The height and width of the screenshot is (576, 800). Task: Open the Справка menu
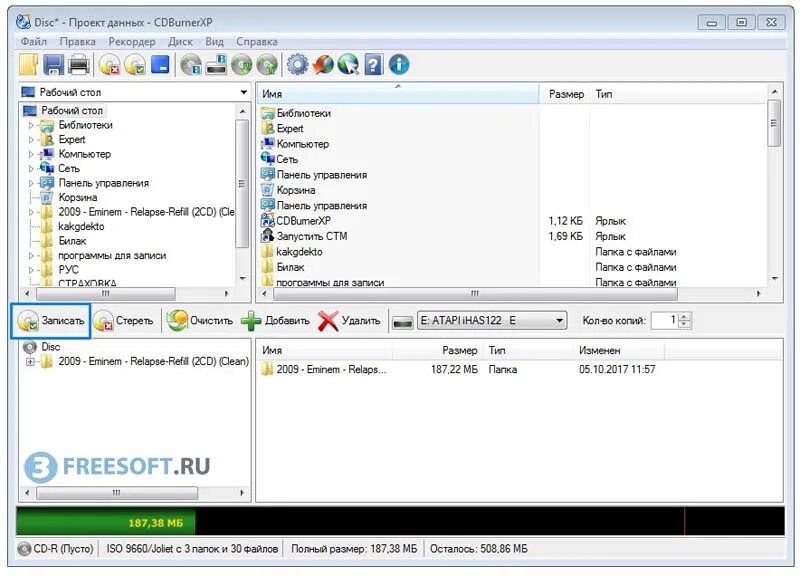tap(257, 42)
